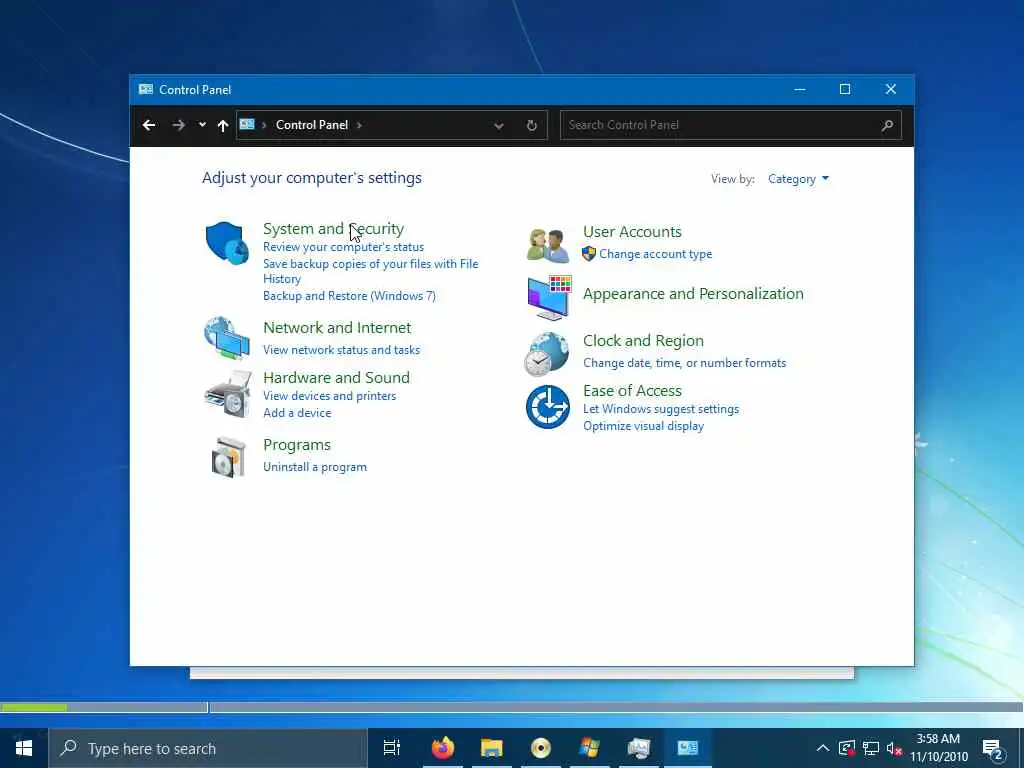This screenshot has height=768, width=1024.
Task: Go forward with the address bar forward arrow
Action: coord(178,125)
